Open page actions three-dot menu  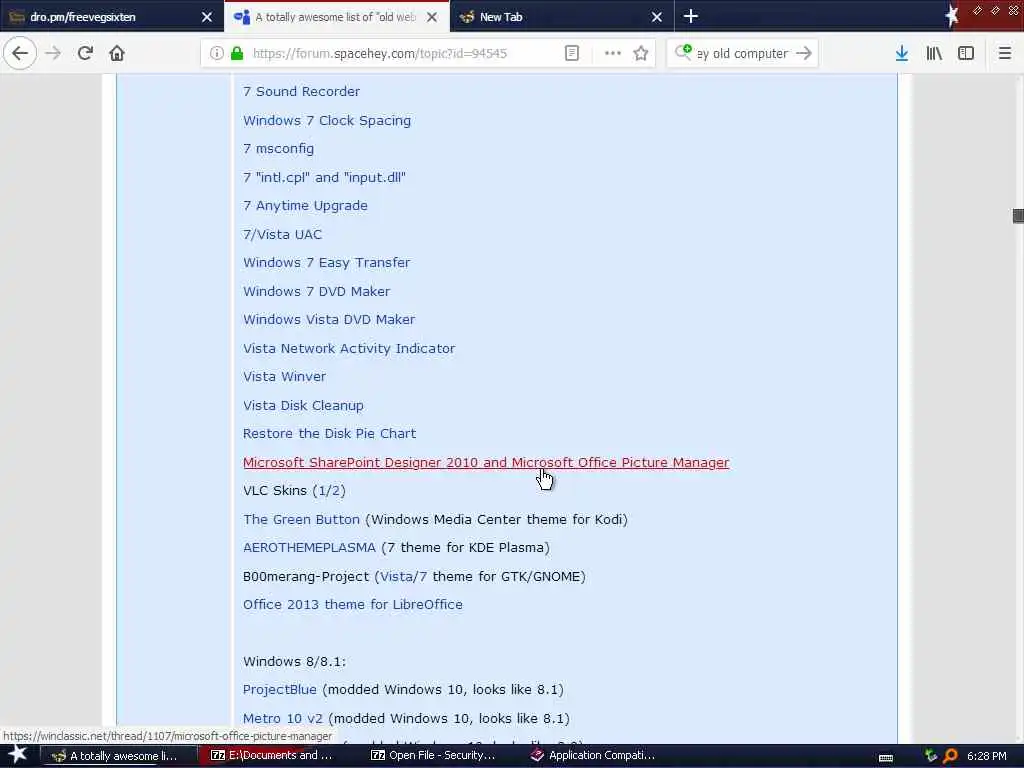(613, 53)
